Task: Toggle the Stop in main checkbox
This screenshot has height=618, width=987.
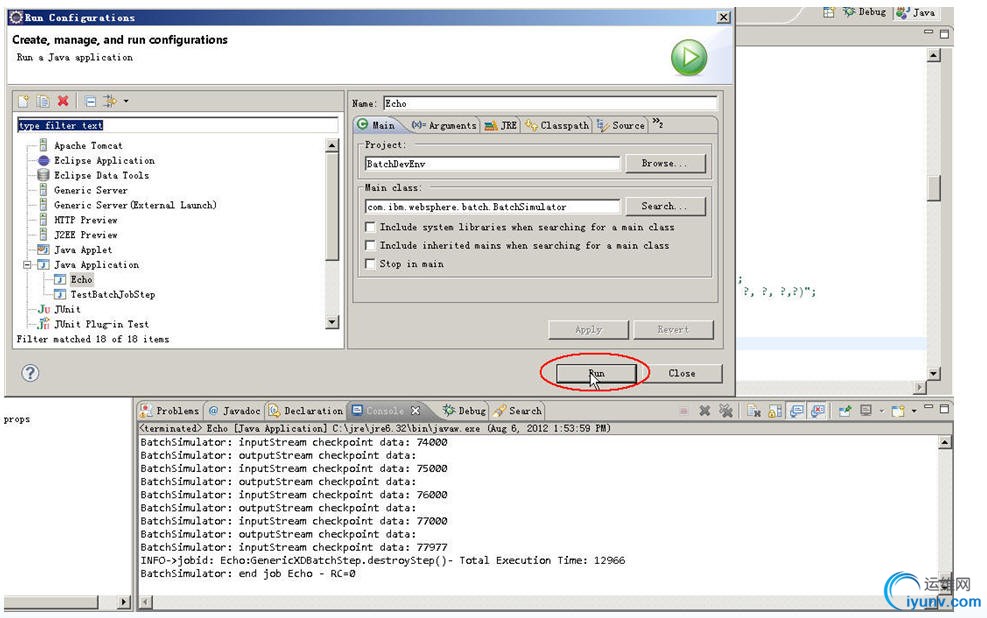Action: click(x=370, y=264)
